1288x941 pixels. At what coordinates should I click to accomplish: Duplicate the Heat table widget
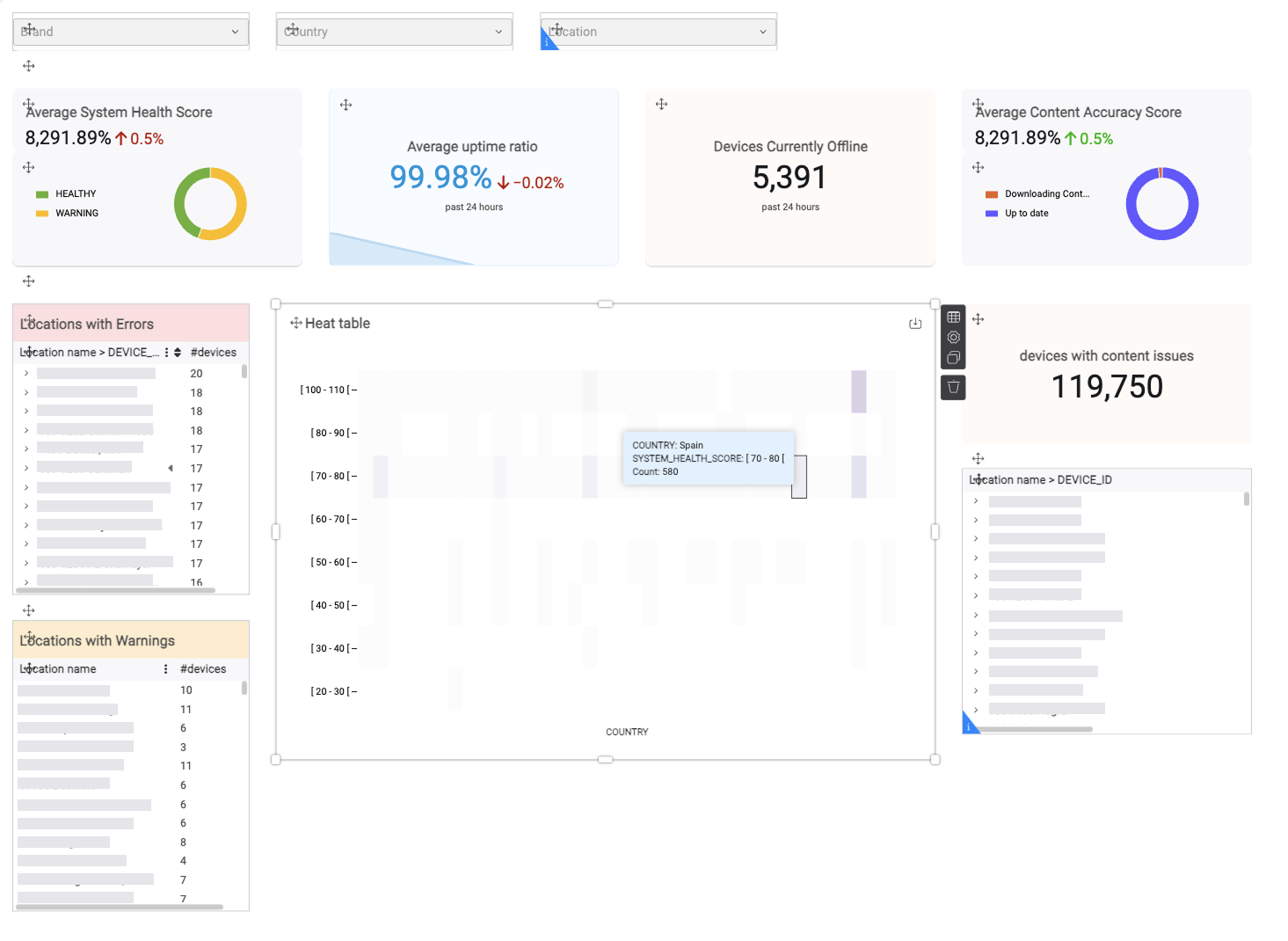click(953, 357)
